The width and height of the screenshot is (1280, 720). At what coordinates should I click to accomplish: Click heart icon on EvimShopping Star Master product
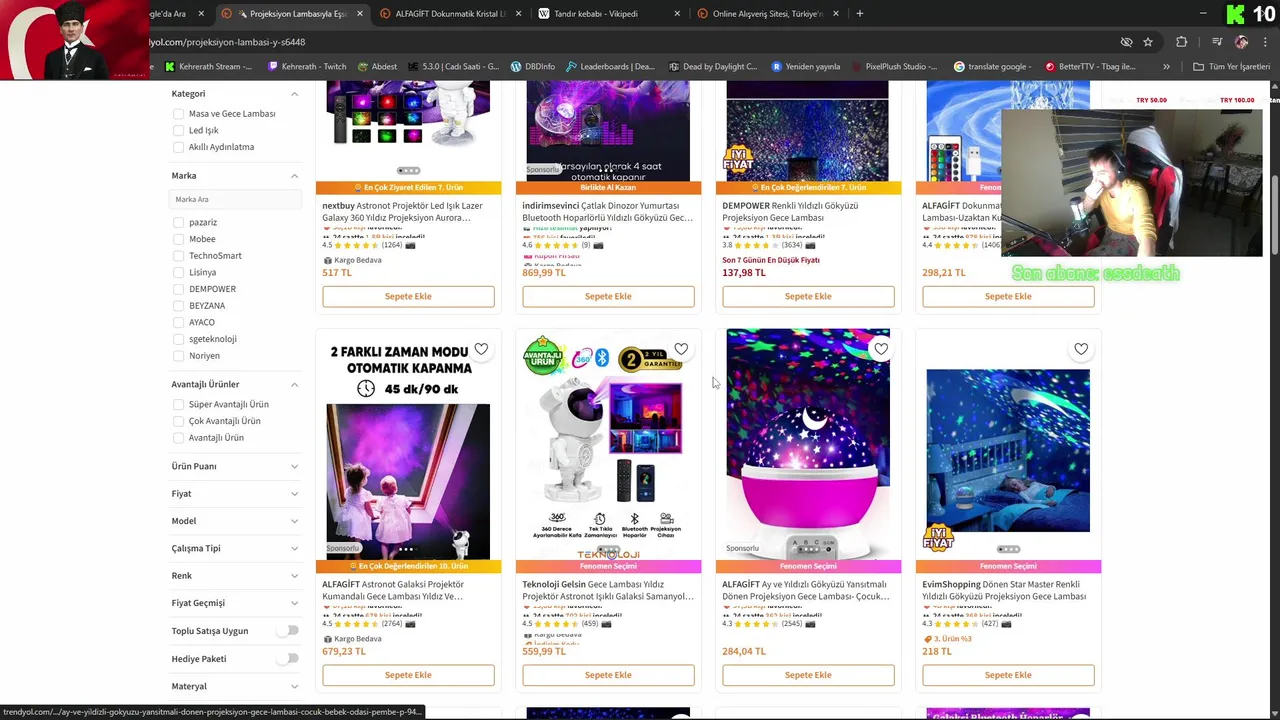(x=1081, y=349)
